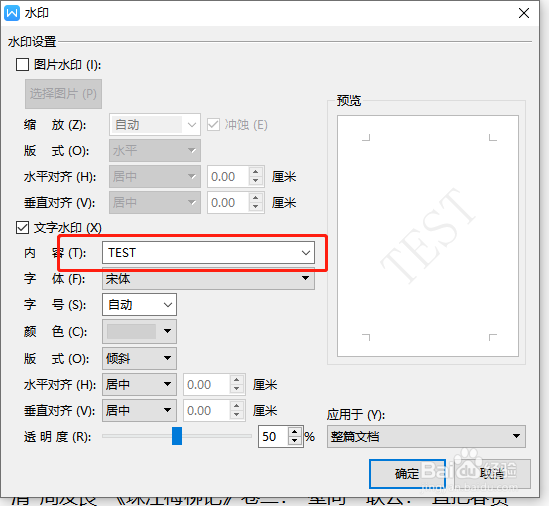Open picture watermark 水平对齐 dropdown
The height and width of the screenshot is (506, 549).
point(155,176)
